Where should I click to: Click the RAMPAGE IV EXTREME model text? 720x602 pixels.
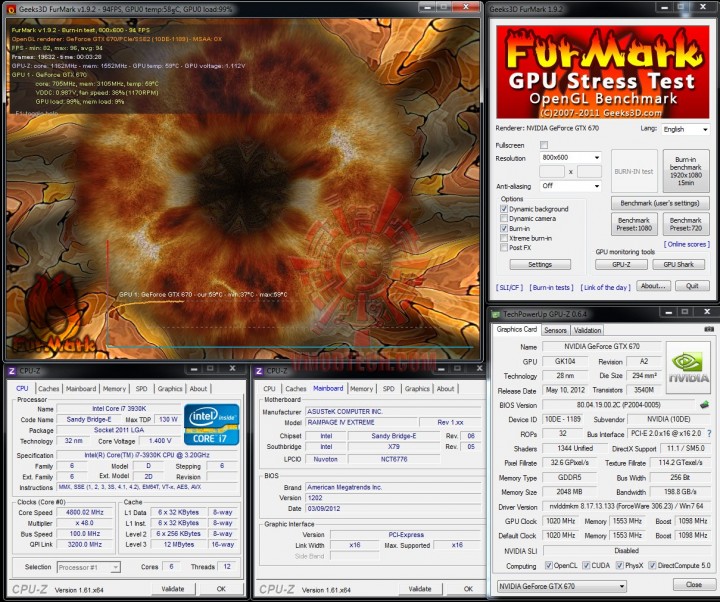341,422
